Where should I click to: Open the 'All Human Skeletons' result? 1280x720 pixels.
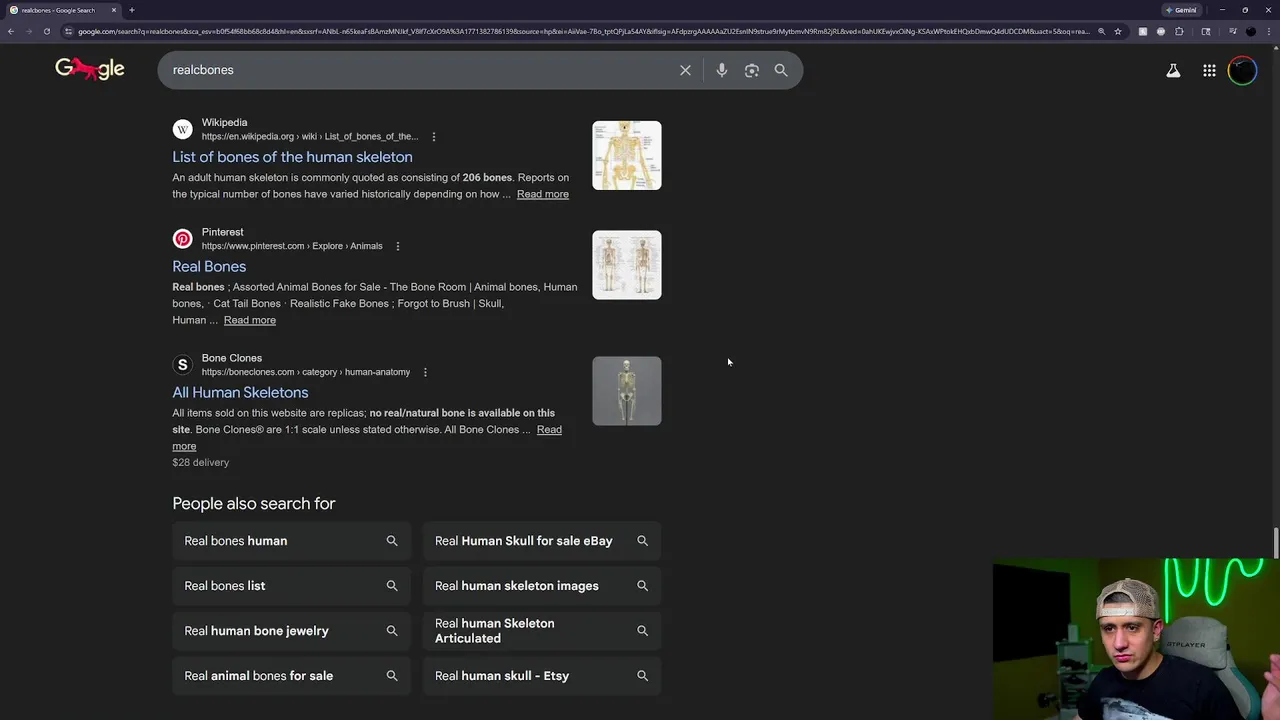240,392
